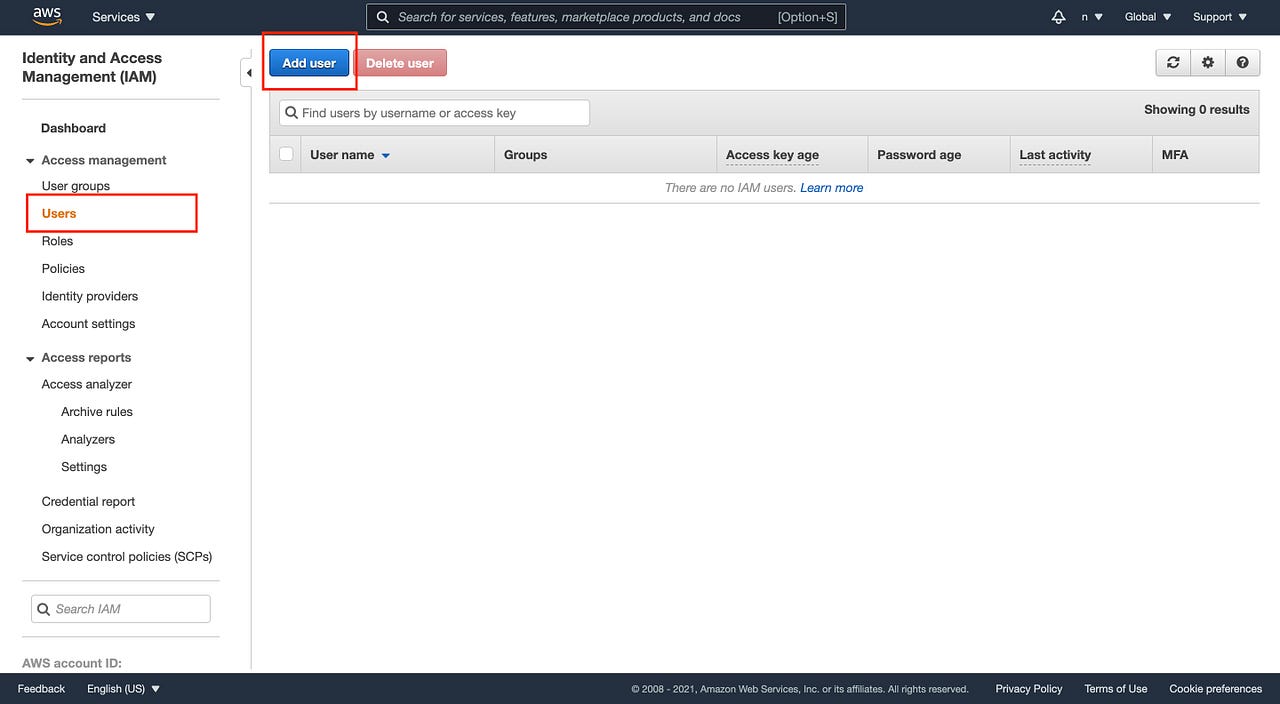The width and height of the screenshot is (1280, 704).
Task: Collapse the Access reports section
Action: tap(30, 358)
